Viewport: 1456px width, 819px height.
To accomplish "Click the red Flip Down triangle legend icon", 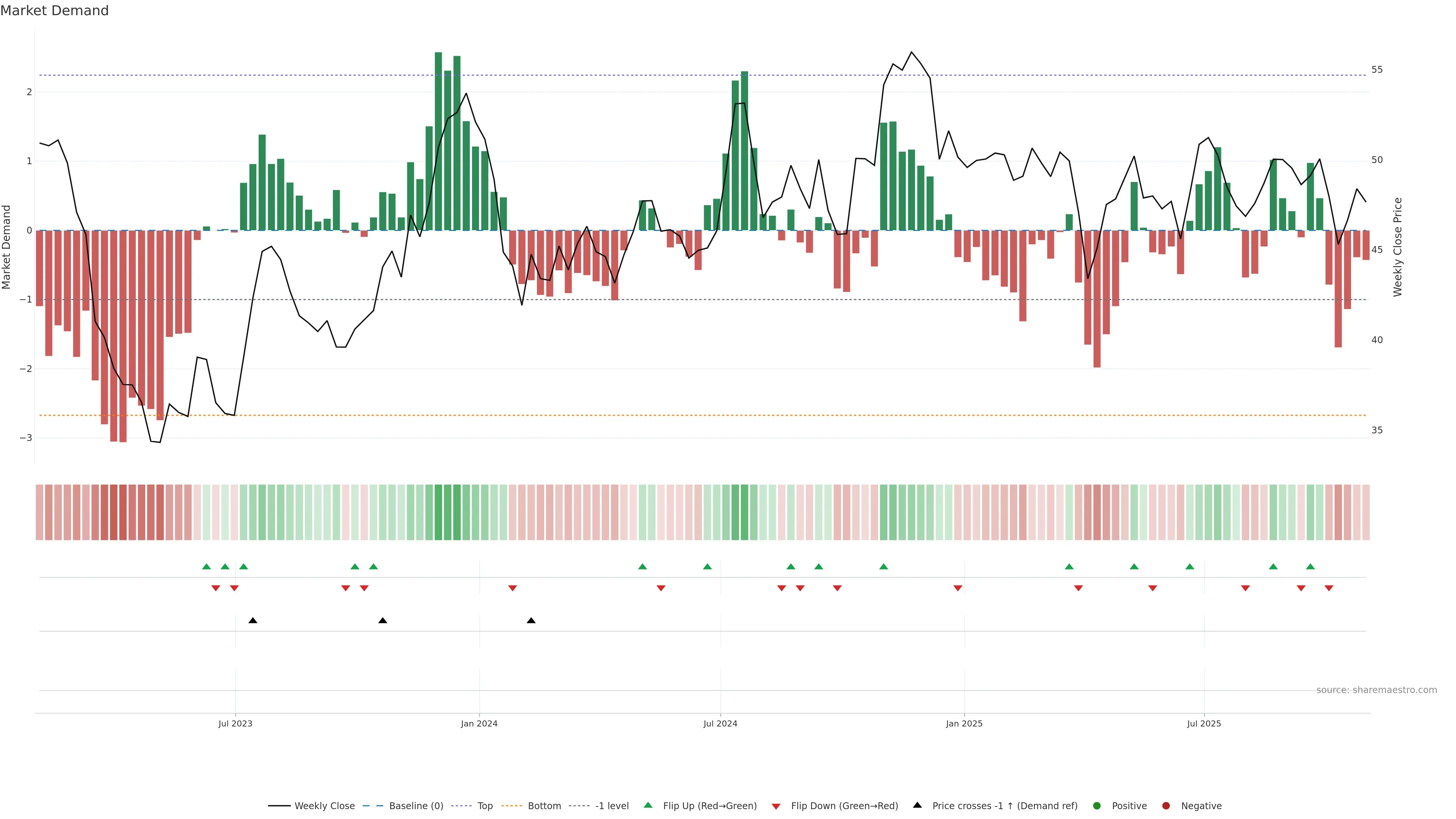I will 776,806.
